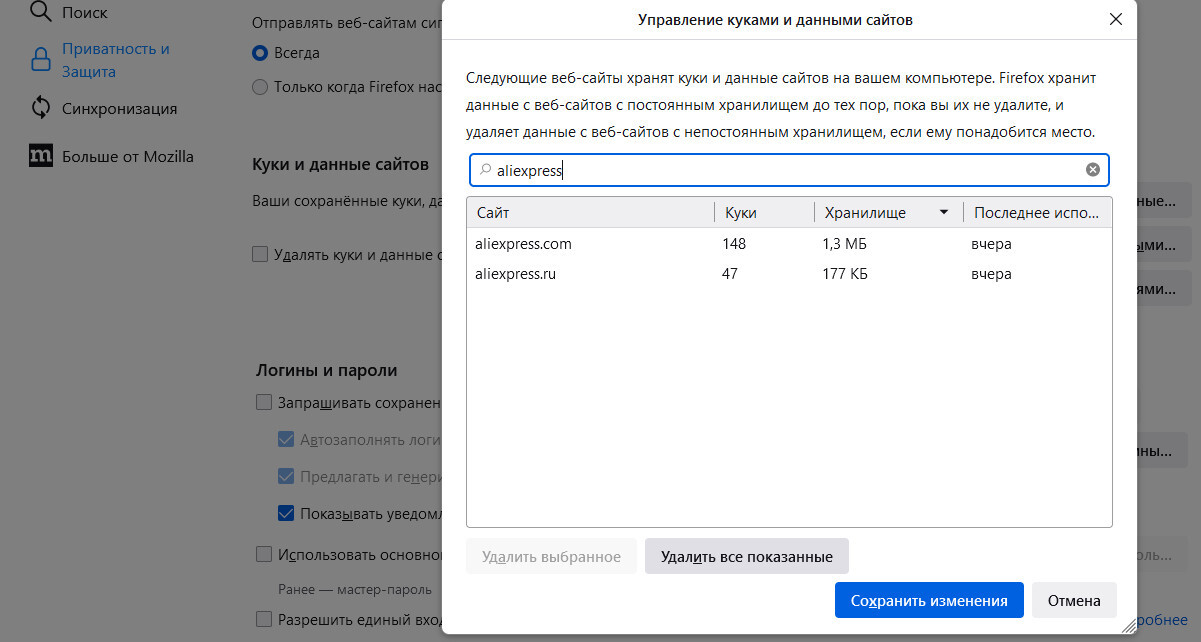This screenshot has height=642, width=1201.
Task: Click 'Удалить все показанные' button
Action: [x=746, y=556]
